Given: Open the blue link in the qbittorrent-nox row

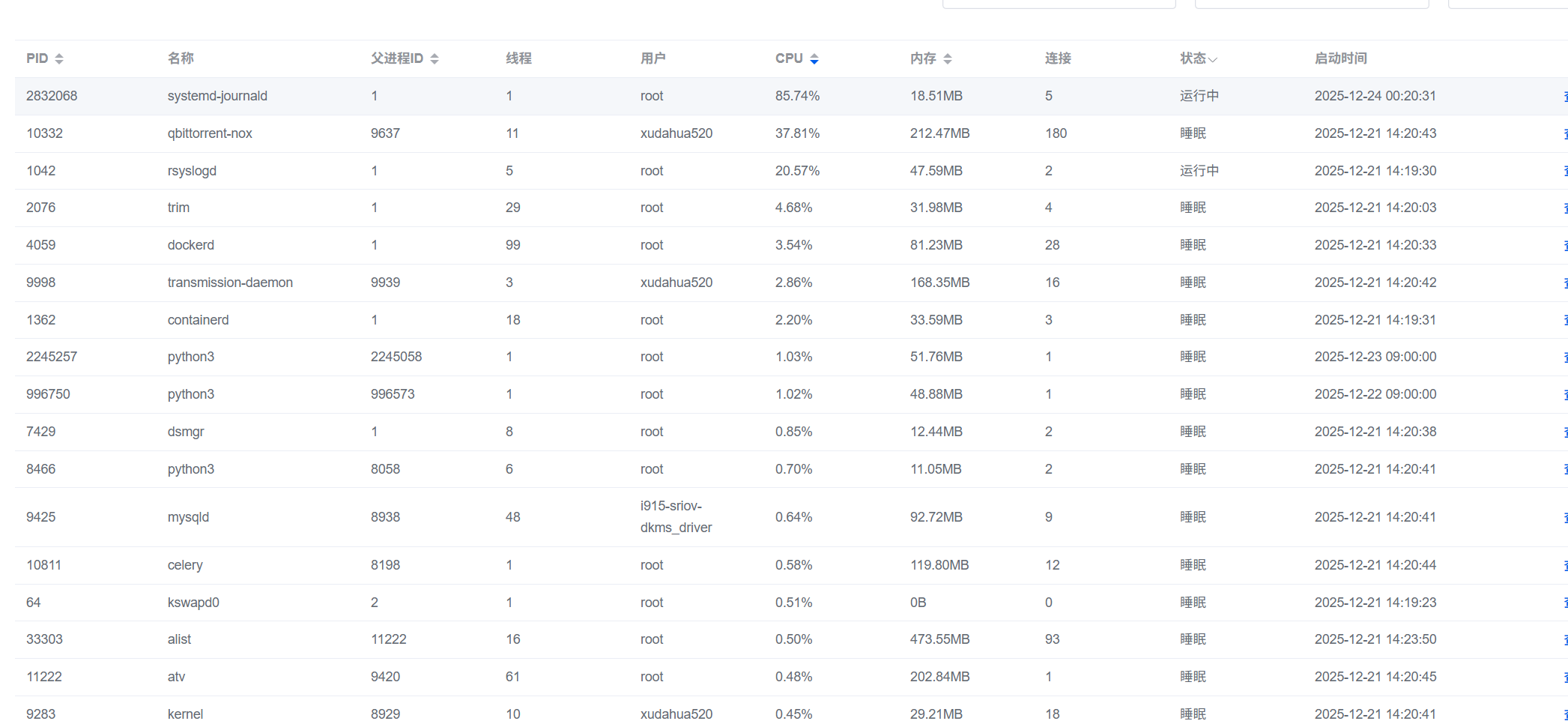Looking at the screenshot, I should tap(1564, 134).
